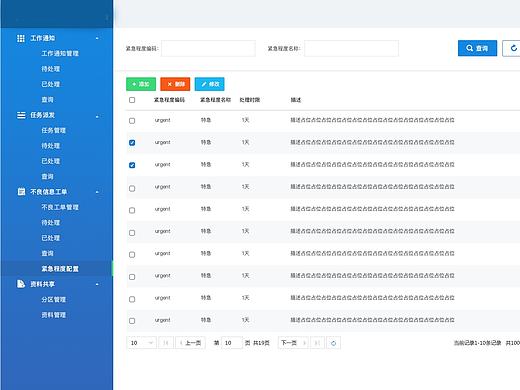
Task: Expand the 资料共享 section title
Action: click(x=43, y=284)
